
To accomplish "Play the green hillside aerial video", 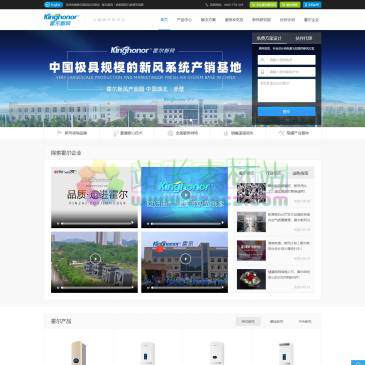I will (x=95, y=258).
